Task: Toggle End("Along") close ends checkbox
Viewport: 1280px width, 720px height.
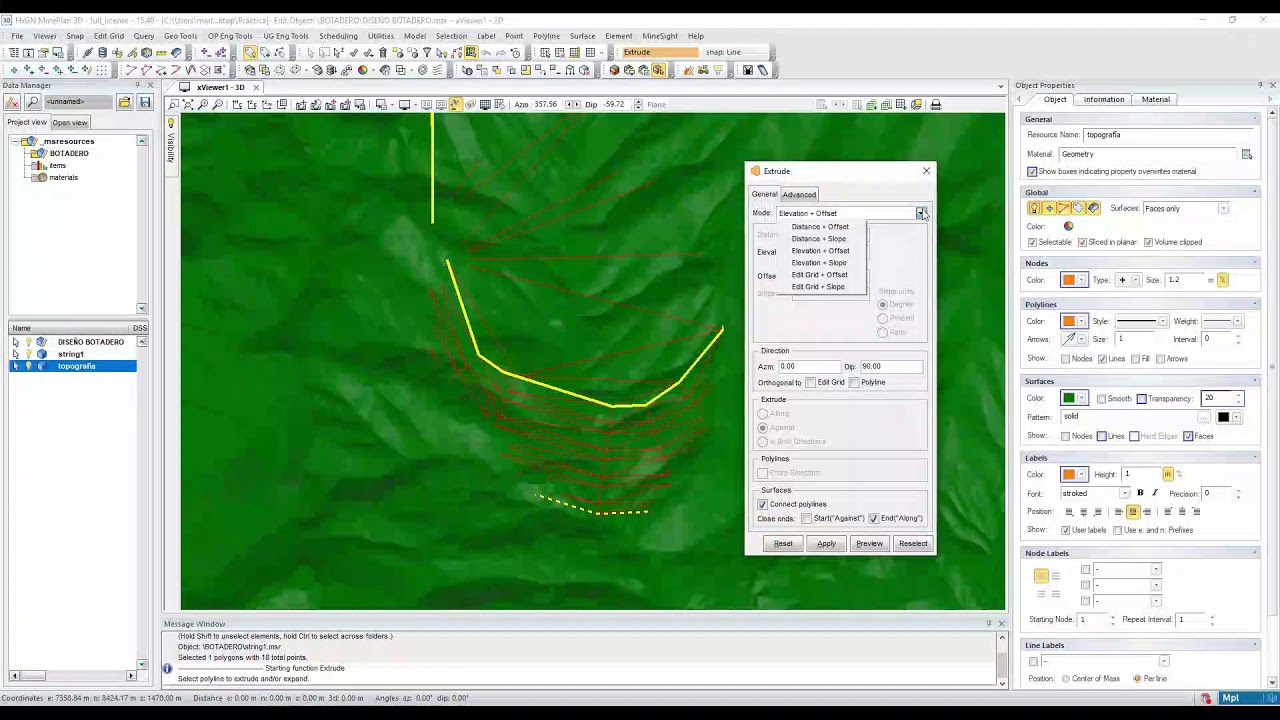Action: click(x=874, y=518)
